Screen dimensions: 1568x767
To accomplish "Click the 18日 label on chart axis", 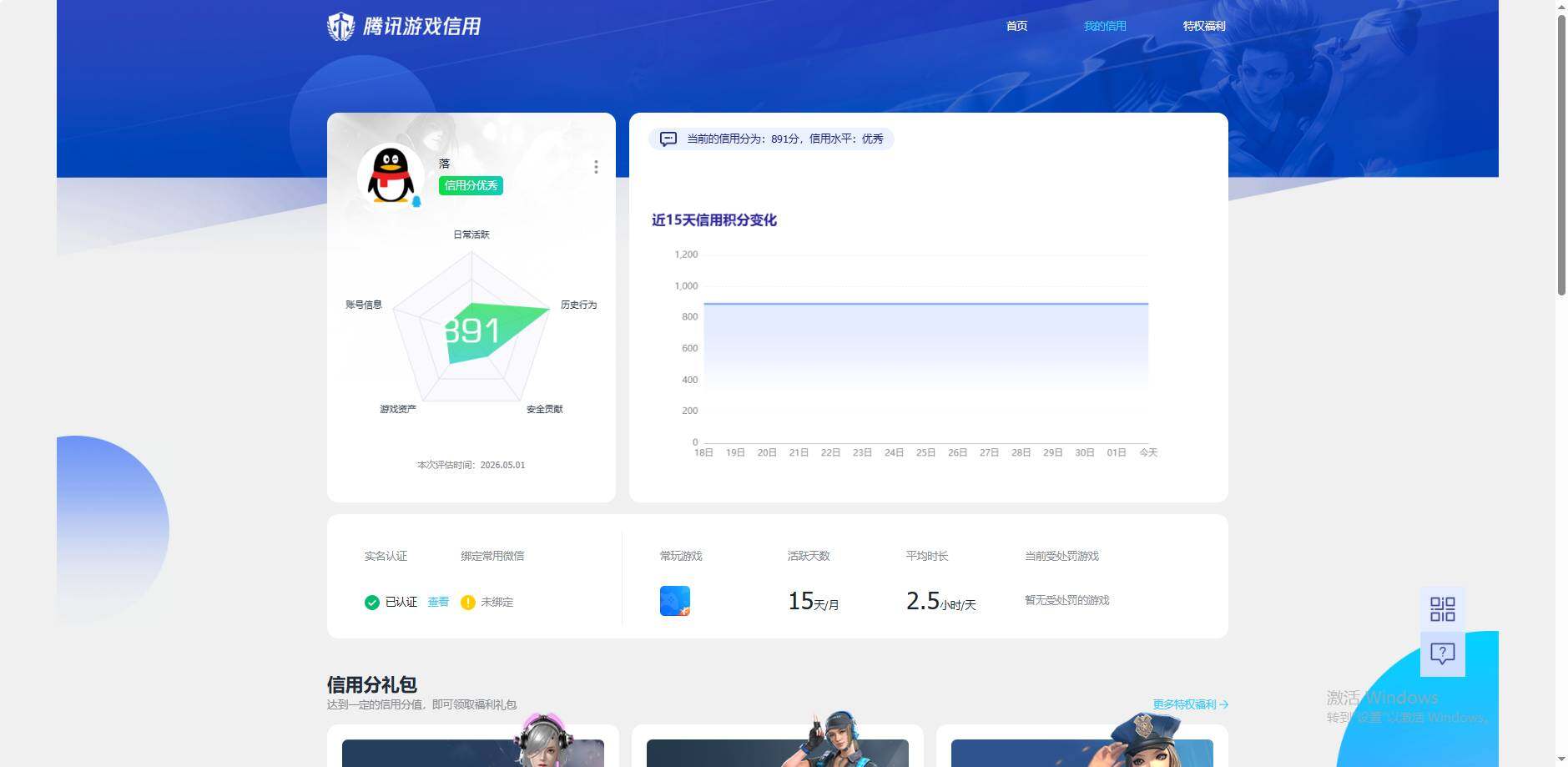I will [703, 452].
